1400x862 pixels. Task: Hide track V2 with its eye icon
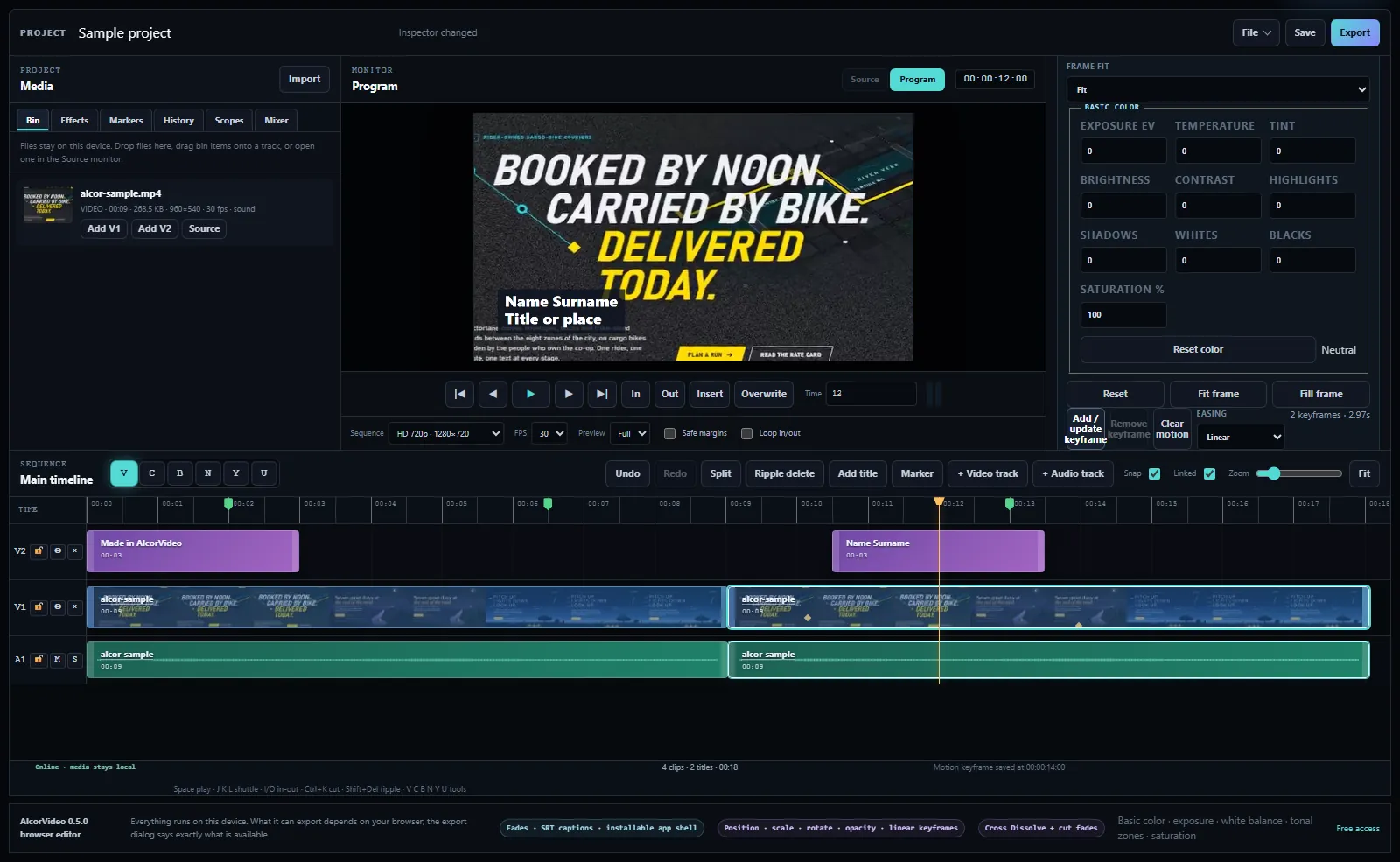click(58, 551)
